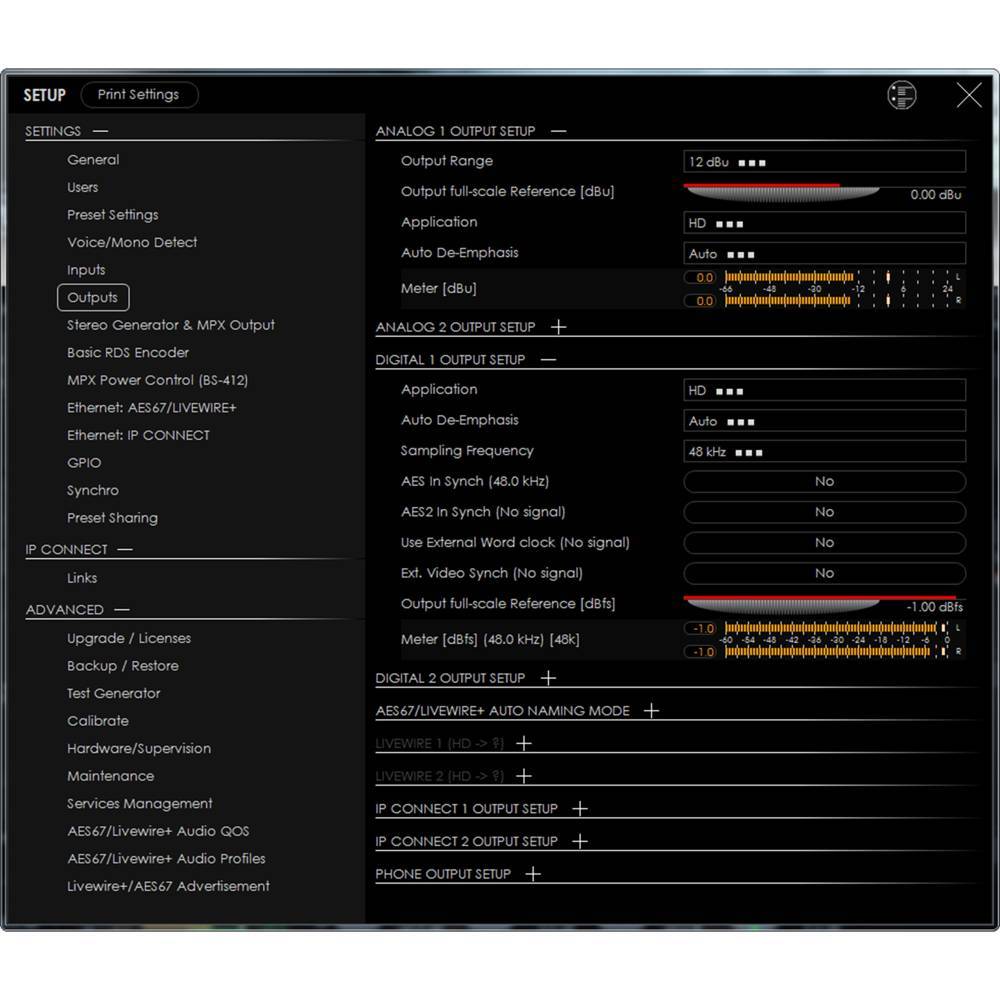Open Livewire+/AES67 Advertisement page
1000x1000 pixels.
168,886
